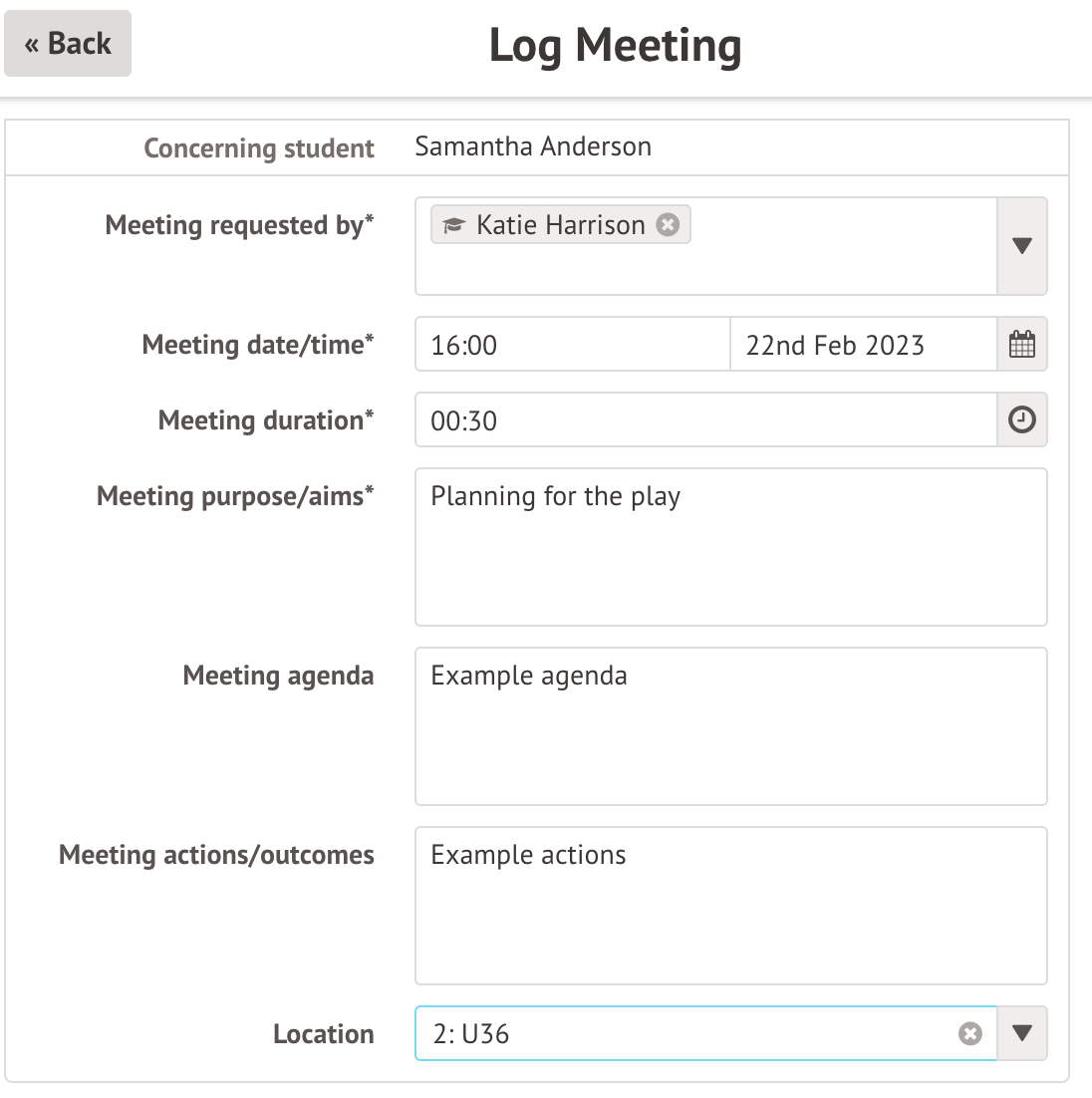Click the Back button
Viewport: 1092px width, 1098px height.
tap(68, 44)
